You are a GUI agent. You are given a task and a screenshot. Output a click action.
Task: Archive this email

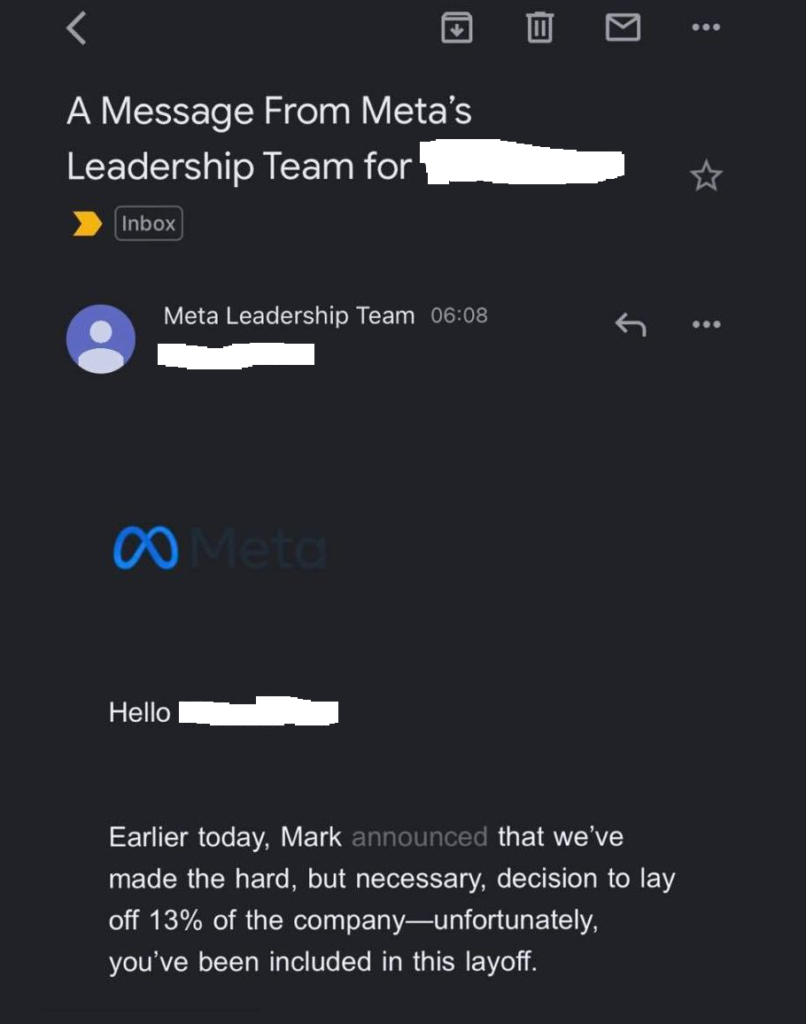(456, 28)
